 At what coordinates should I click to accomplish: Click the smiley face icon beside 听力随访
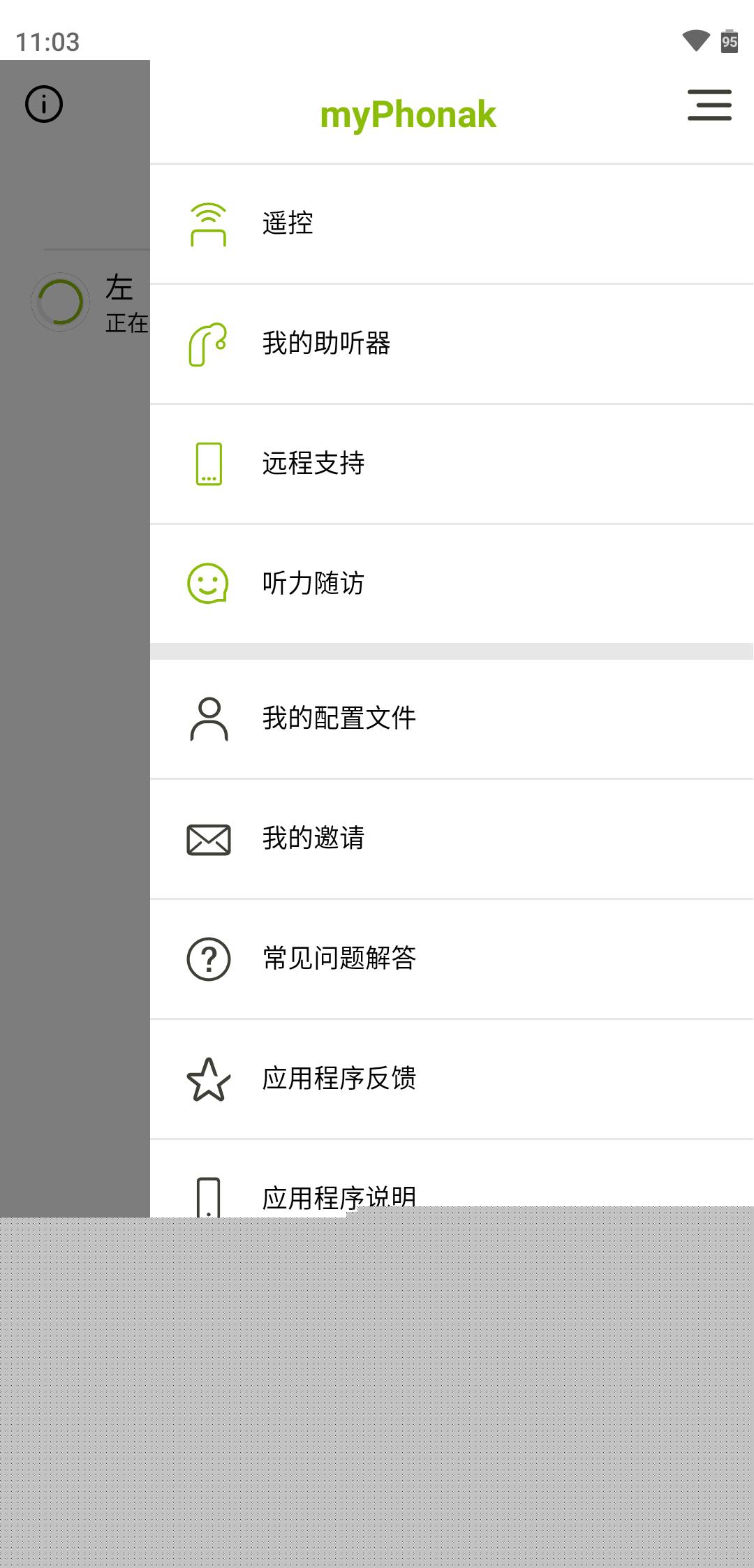click(207, 583)
